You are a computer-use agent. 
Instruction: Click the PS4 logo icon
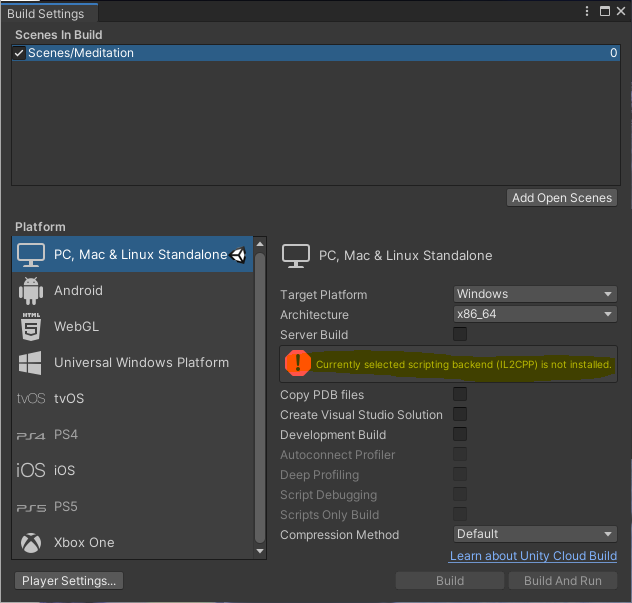(x=31, y=436)
